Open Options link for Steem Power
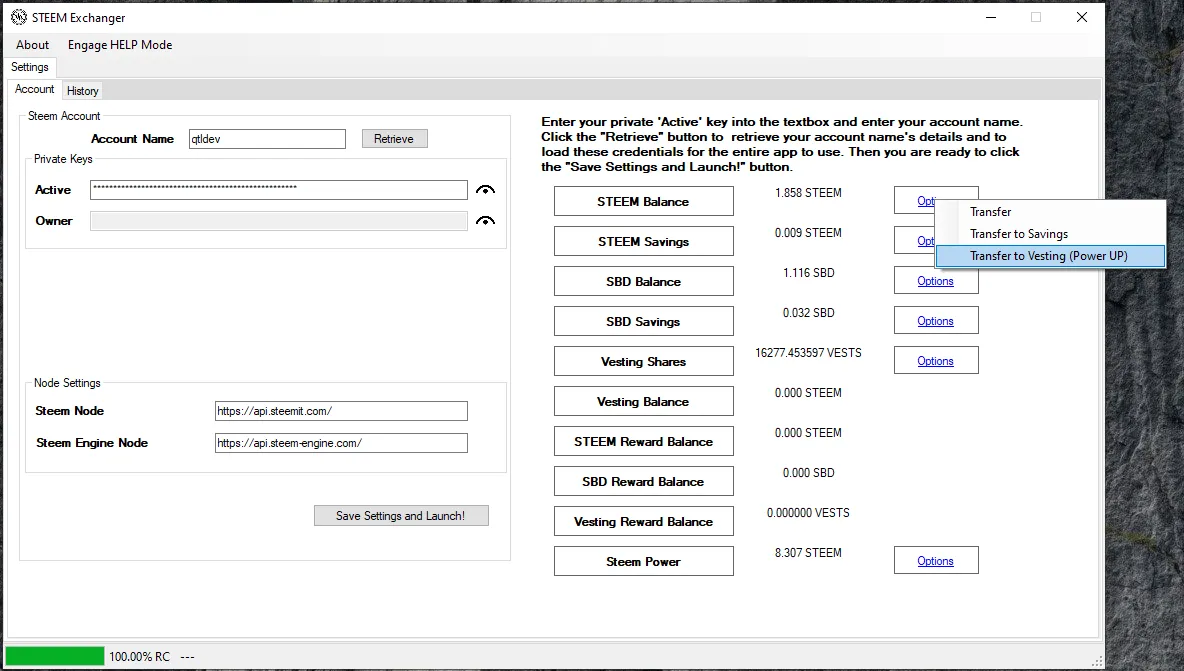This screenshot has height=671, width=1184. click(x=936, y=561)
